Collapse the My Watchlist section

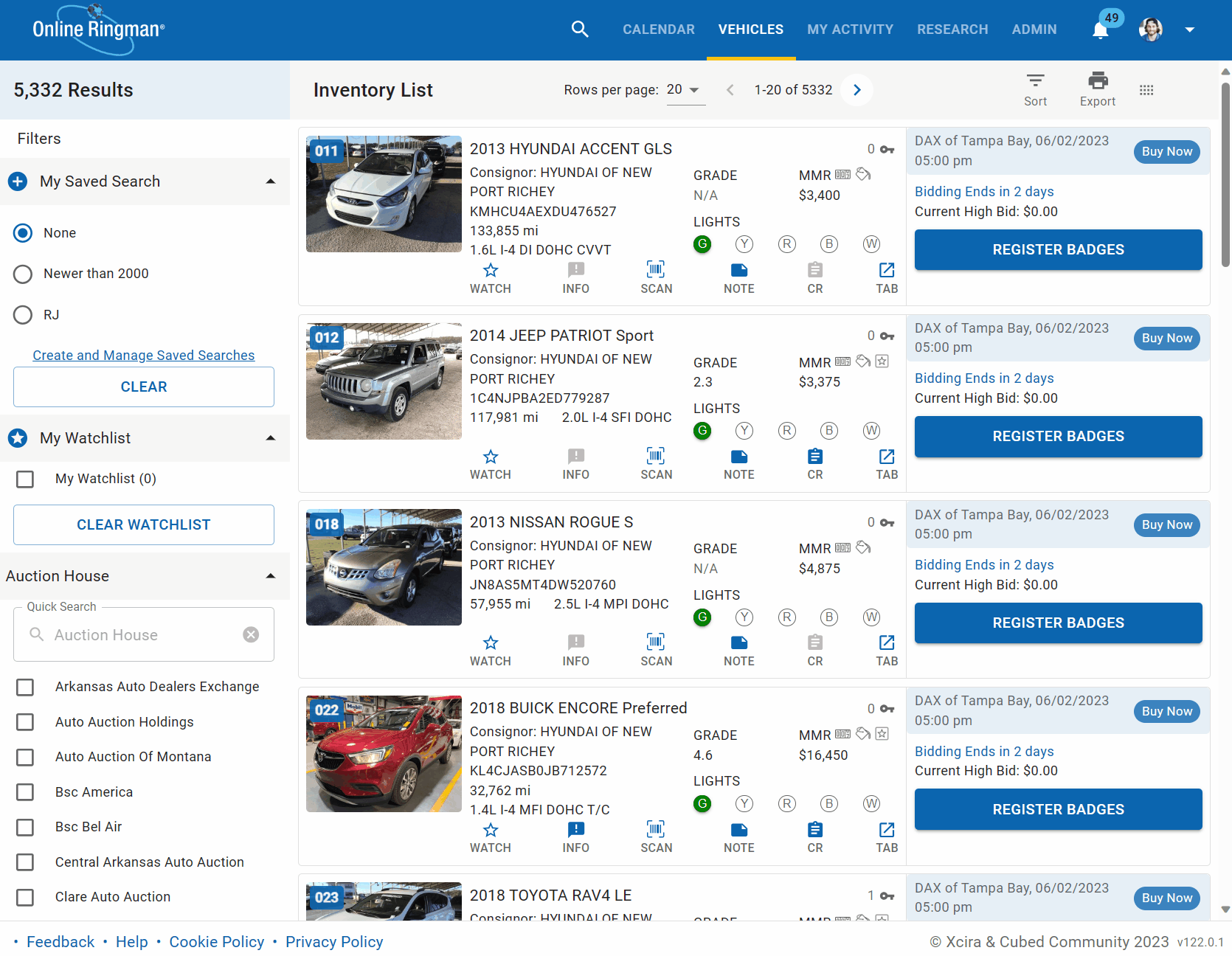pyautogui.click(x=271, y=438)
